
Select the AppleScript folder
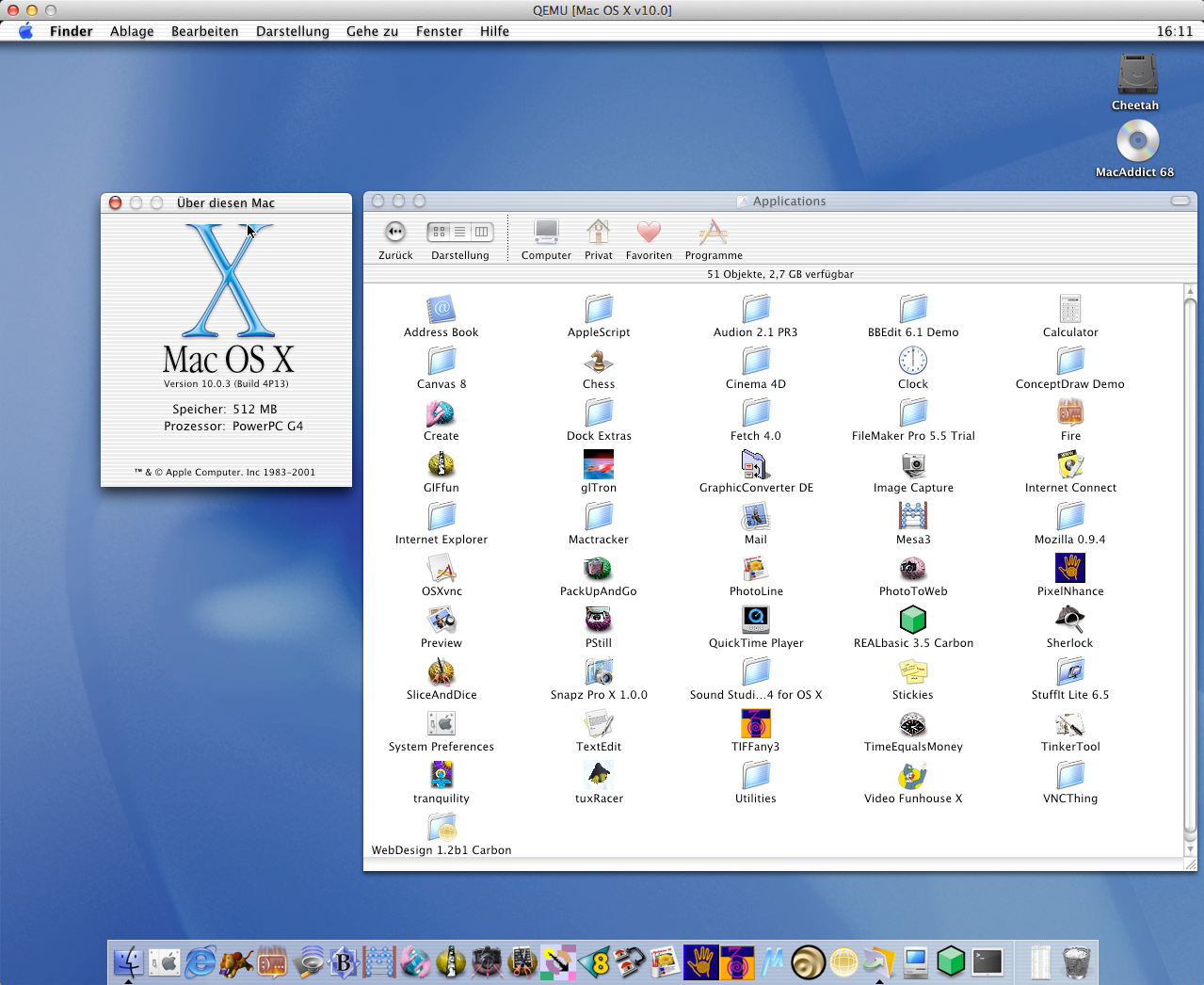599,309
